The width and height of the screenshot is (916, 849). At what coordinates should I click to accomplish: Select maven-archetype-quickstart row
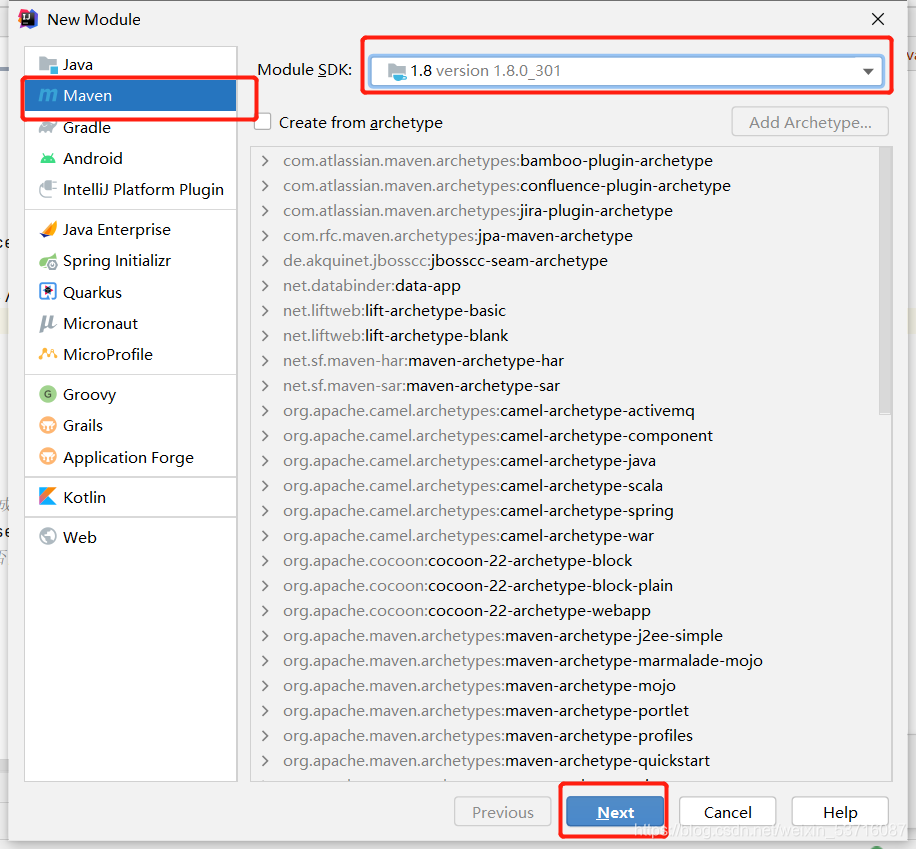coord(564,761)
